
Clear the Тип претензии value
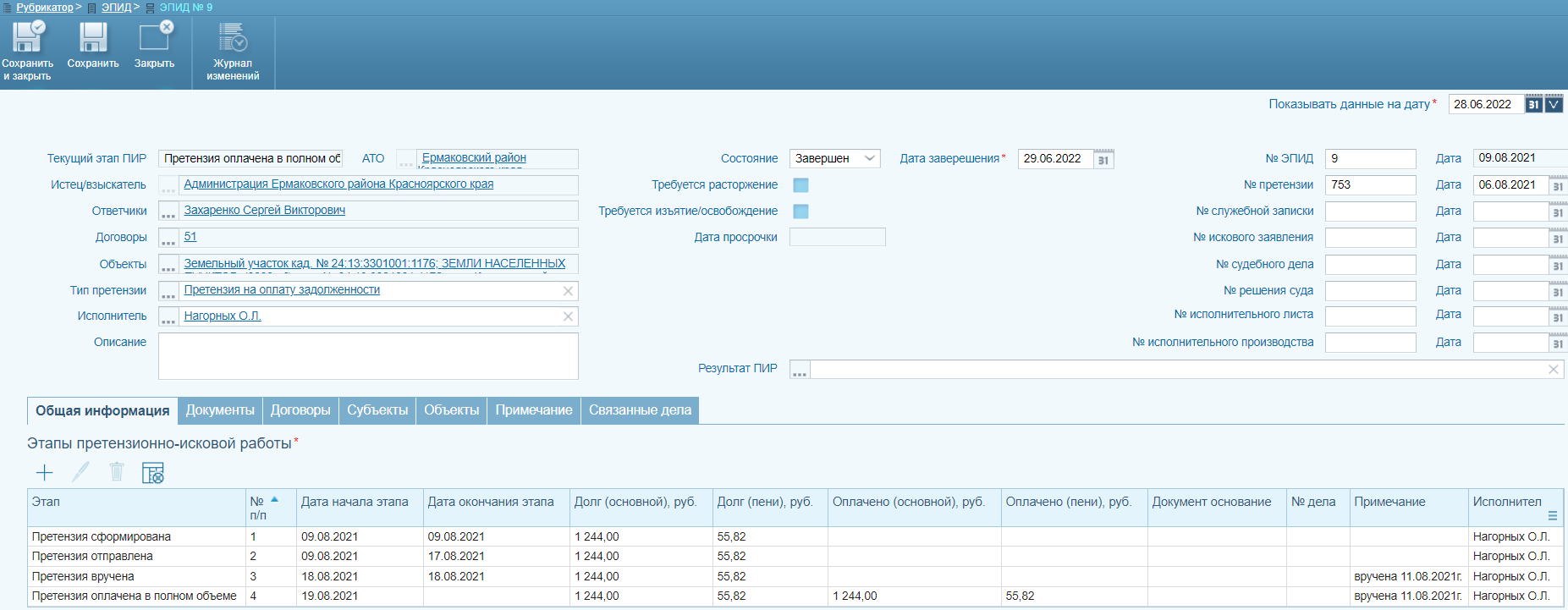(569, 291)
